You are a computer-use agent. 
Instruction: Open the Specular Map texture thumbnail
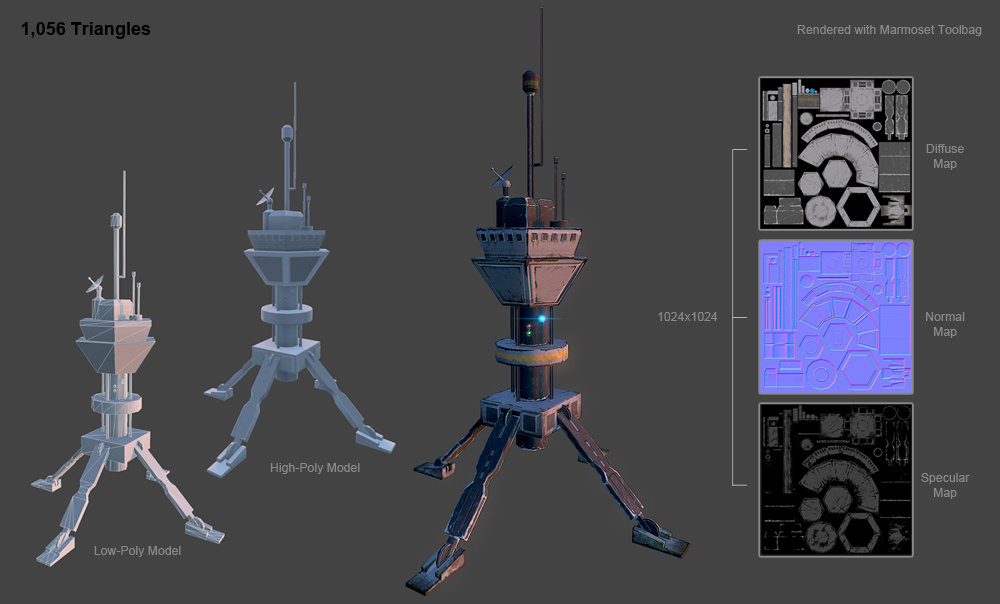tap(835, 479)
